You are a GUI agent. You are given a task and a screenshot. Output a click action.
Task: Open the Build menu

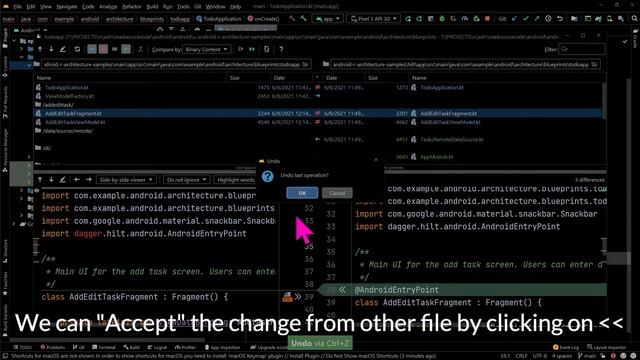click(152, 7)
